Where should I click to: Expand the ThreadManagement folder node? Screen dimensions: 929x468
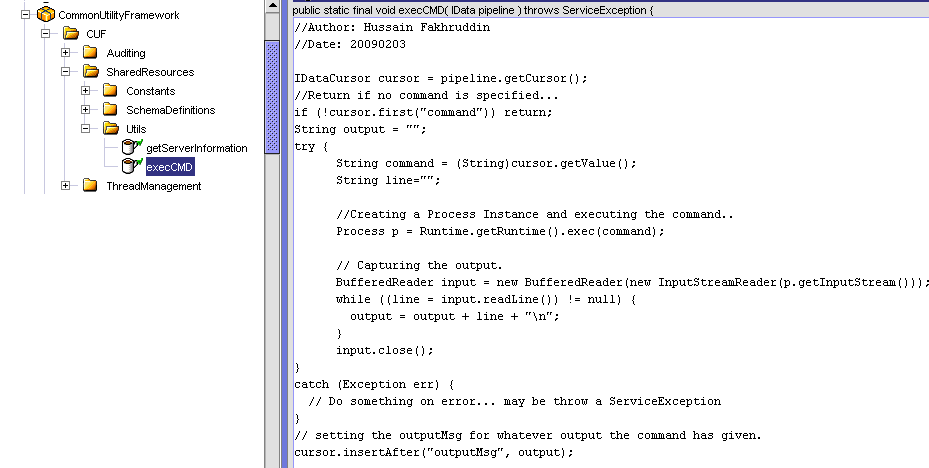pos(65,185)
